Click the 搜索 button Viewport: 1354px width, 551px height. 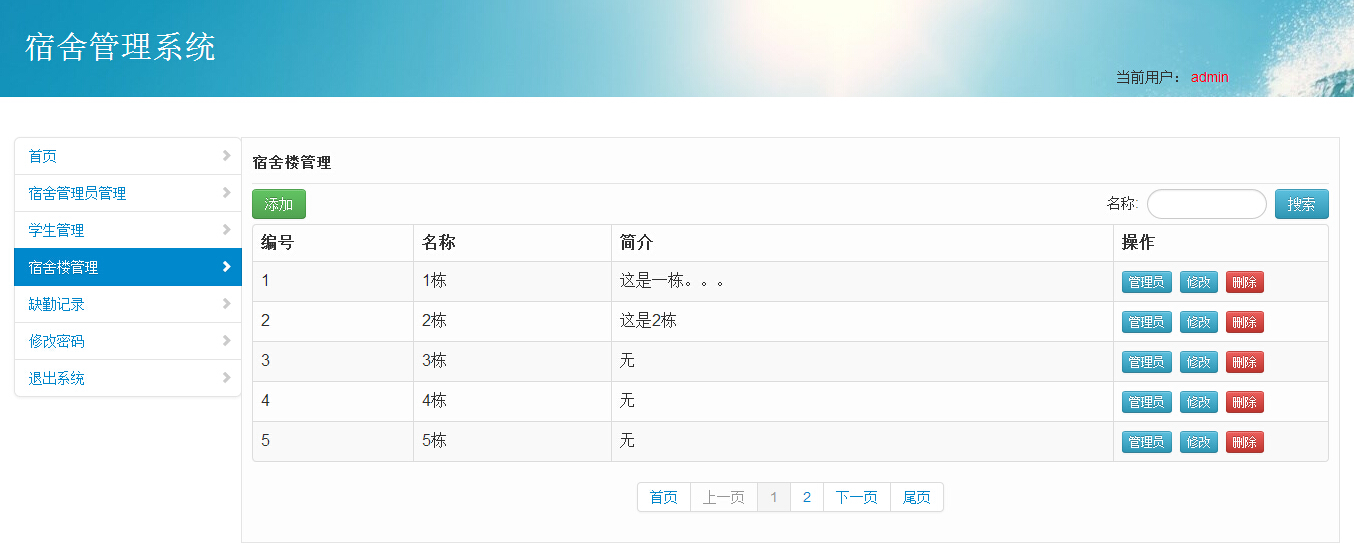pyautogui.click(x=1301, y=204)
